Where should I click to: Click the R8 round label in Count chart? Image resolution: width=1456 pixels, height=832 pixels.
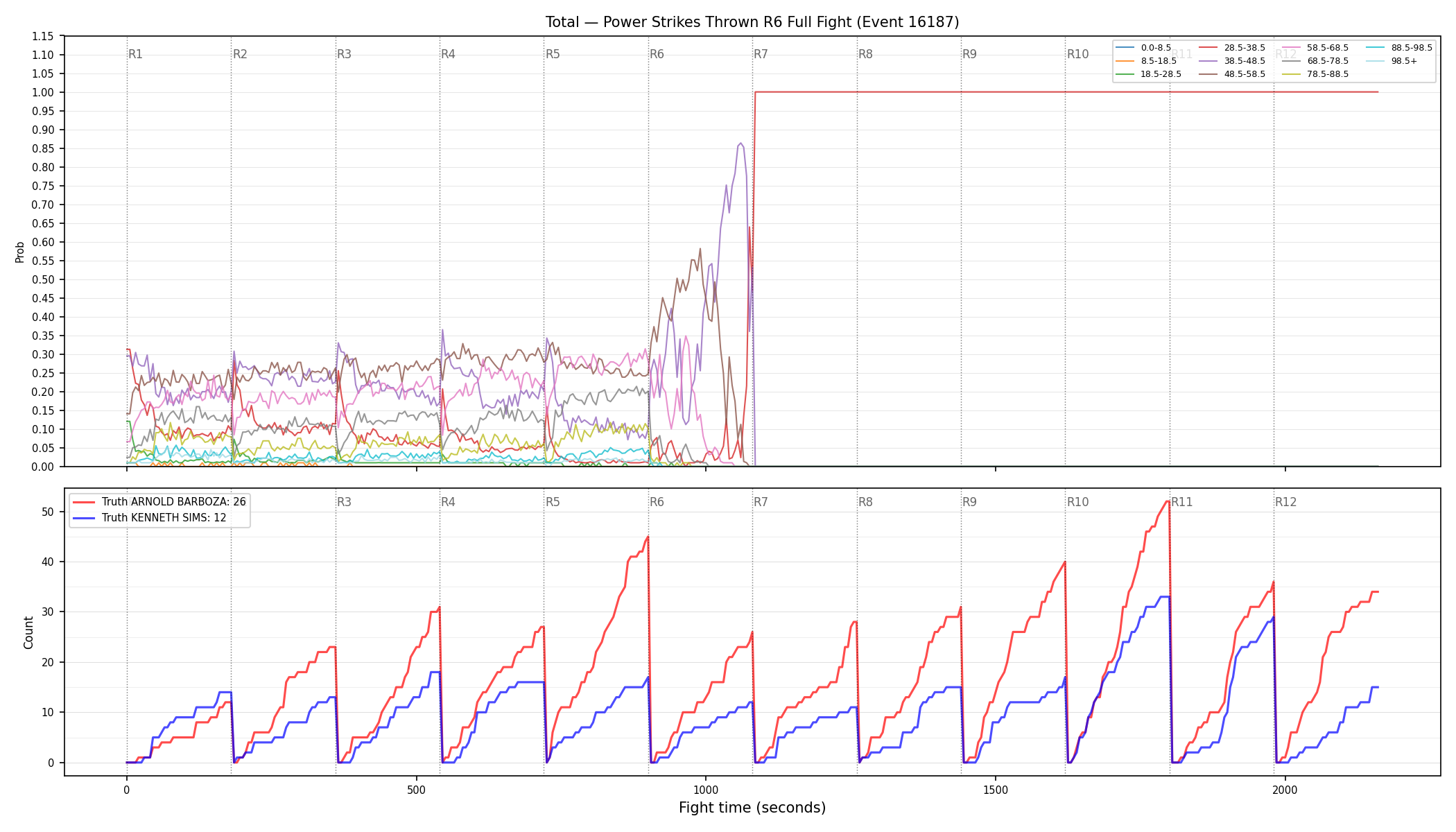click(865, 502)
